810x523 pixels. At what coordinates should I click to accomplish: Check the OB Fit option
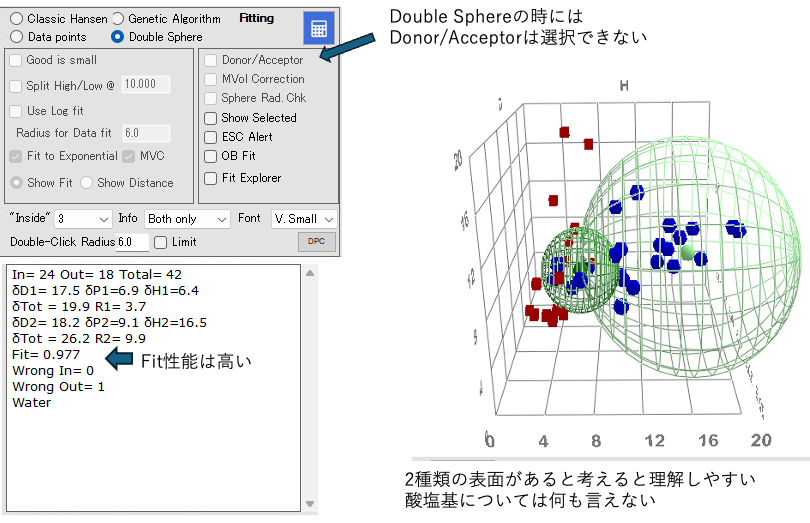(x=211, y=157)
